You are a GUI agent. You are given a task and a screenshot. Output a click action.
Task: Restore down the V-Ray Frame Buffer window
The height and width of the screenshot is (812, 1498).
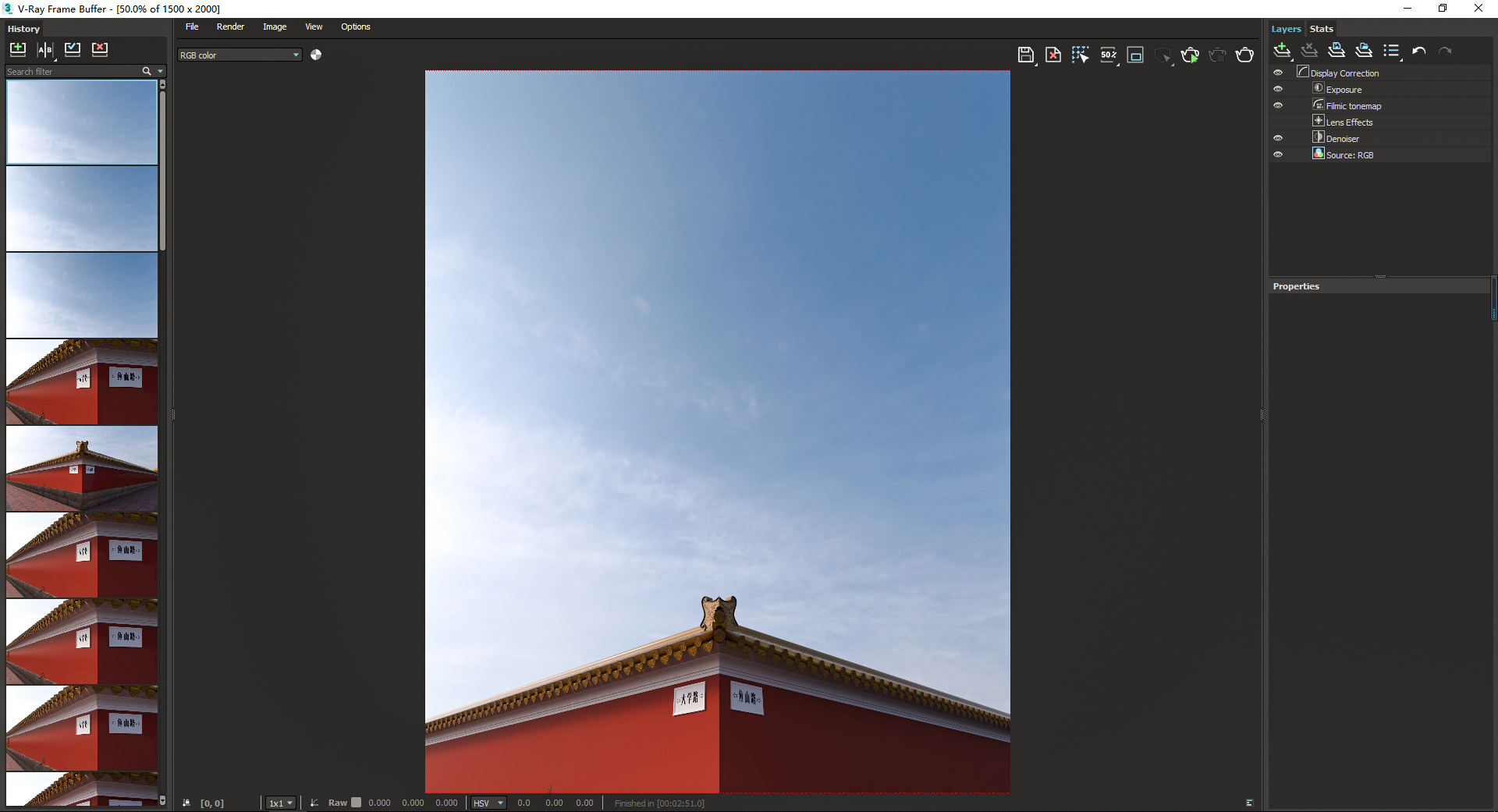pyautogui.click(x=1443, y=9)
